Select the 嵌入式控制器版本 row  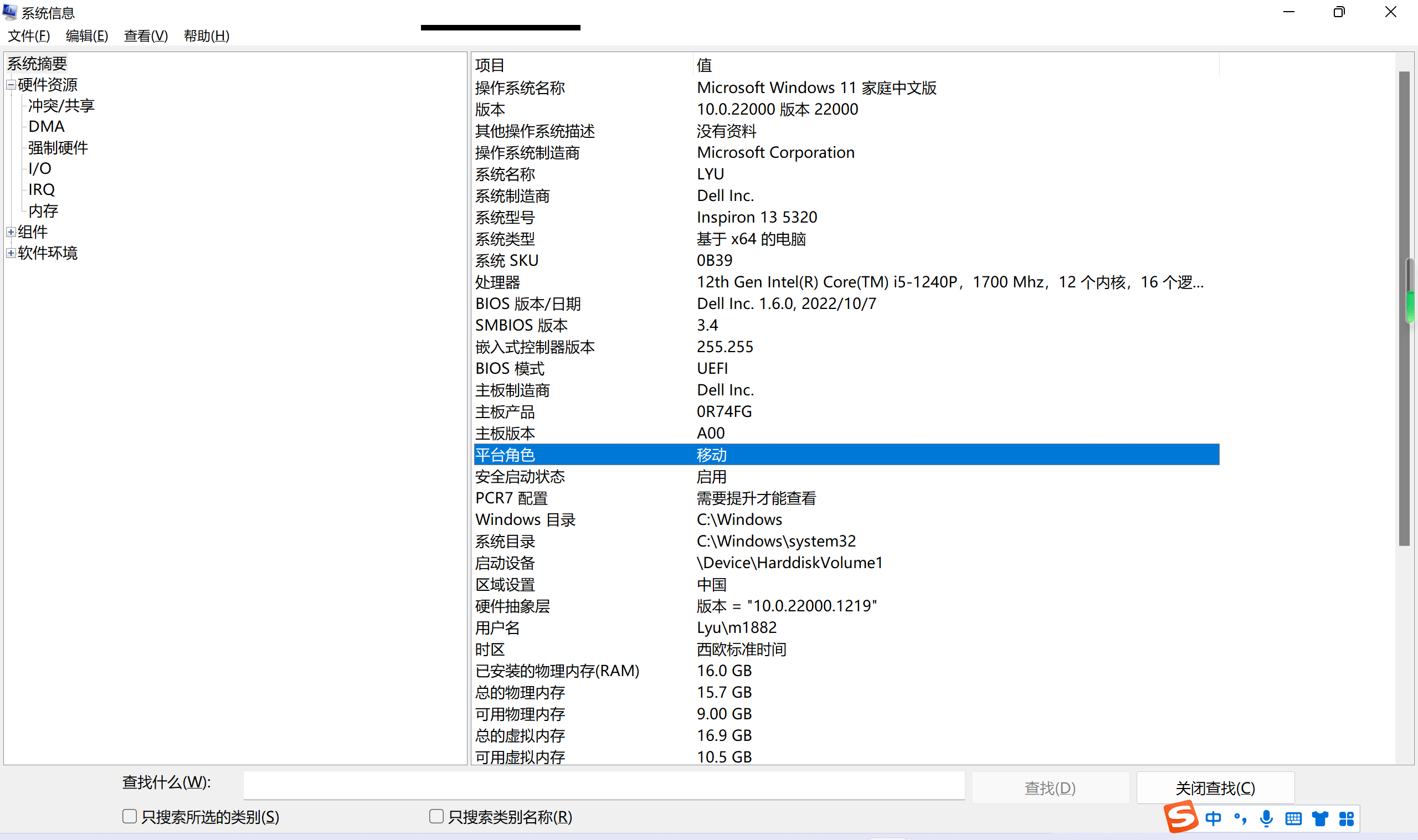(846, 347)
